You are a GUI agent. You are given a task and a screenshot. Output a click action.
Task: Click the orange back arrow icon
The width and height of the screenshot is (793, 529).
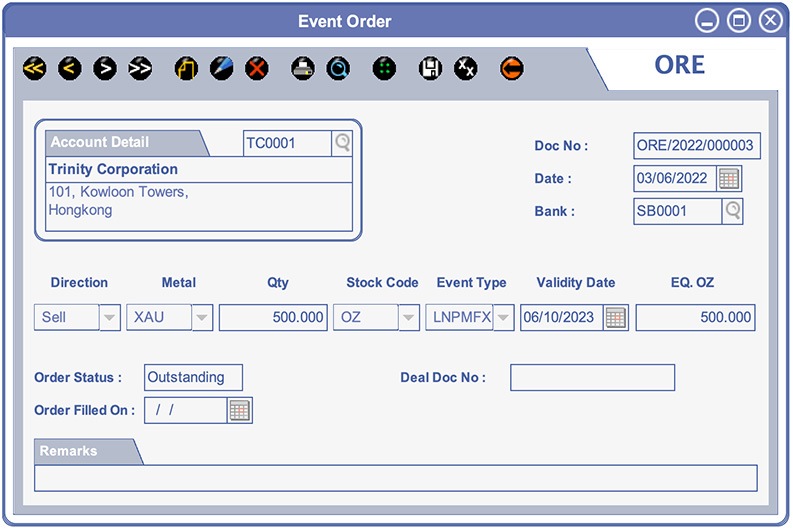click(x=512, y=68)
